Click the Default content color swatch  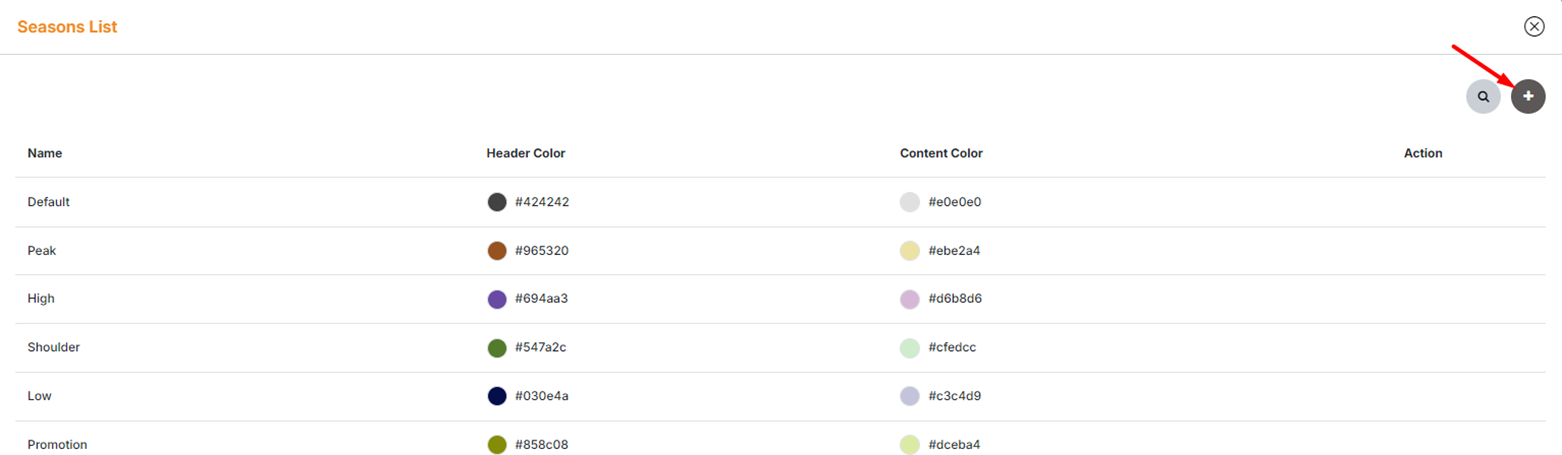tap(910, 202)
